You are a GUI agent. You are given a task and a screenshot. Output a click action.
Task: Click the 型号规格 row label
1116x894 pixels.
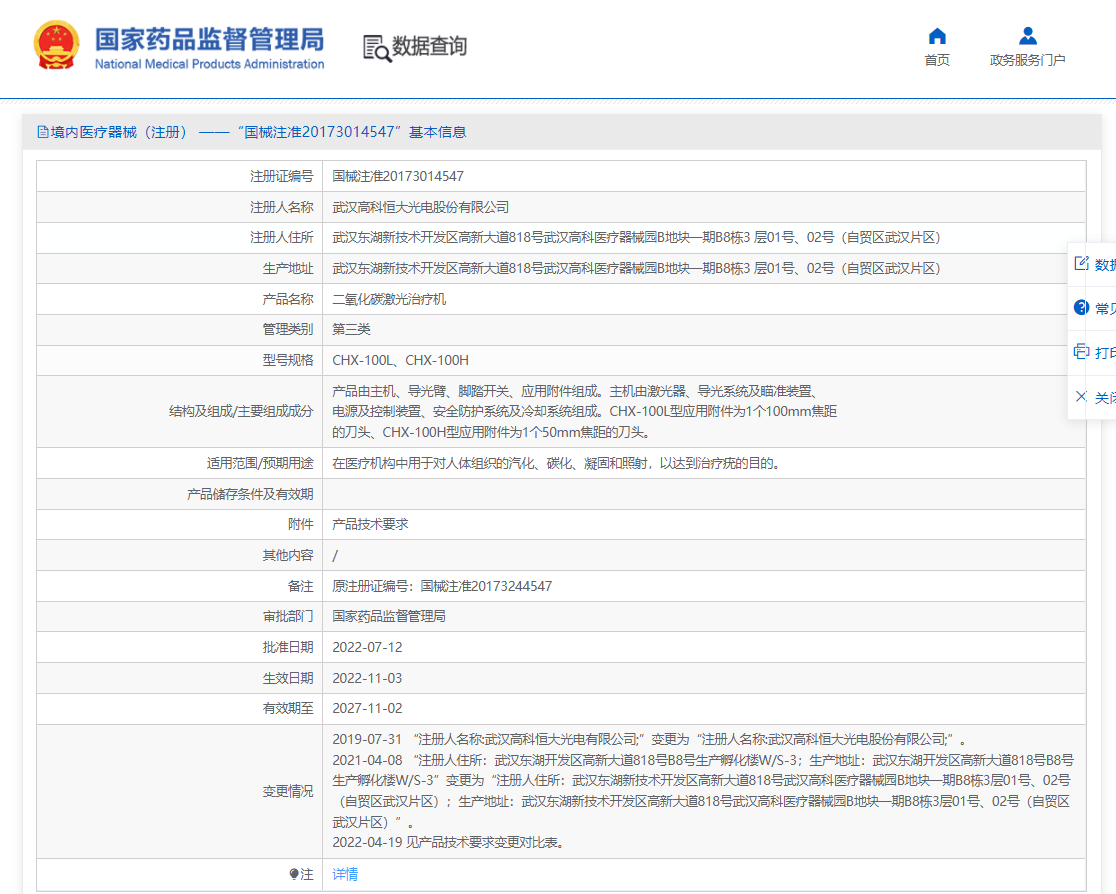pos(288,360)
